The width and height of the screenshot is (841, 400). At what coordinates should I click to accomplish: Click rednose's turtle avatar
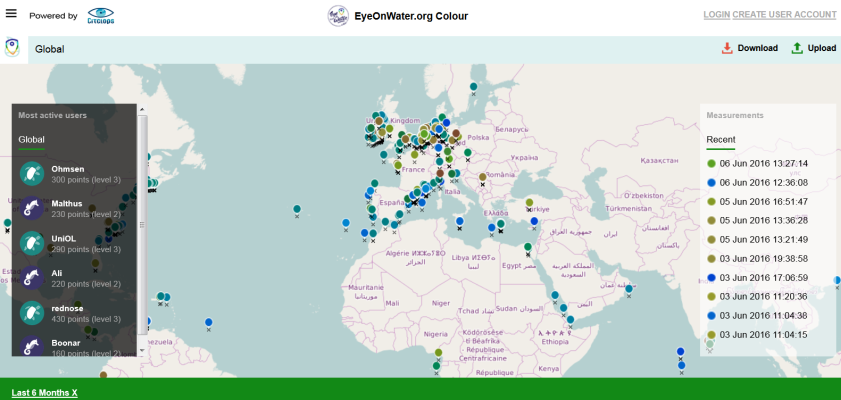[x=32, y=313]
